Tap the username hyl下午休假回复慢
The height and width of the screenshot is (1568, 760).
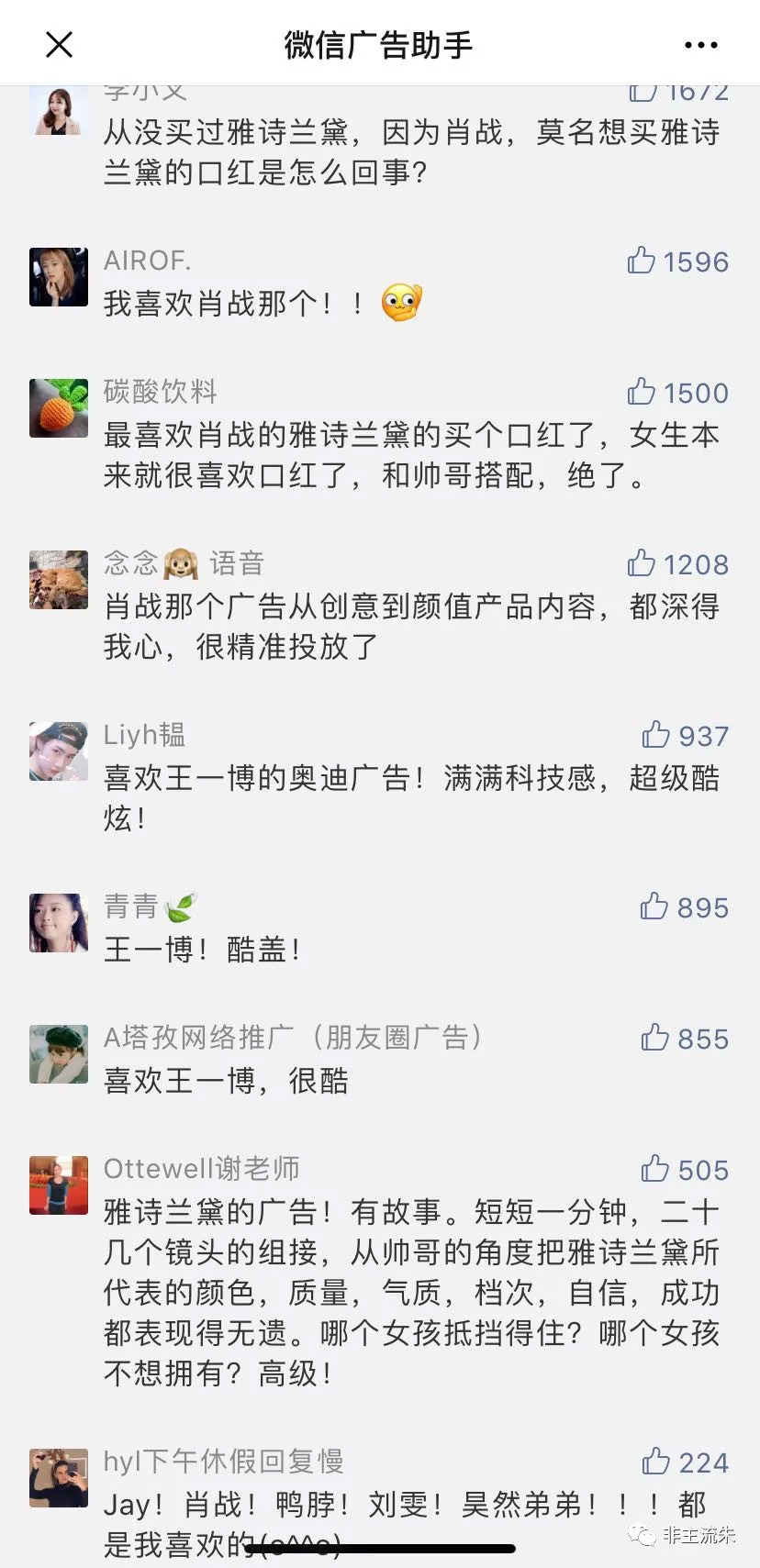coord(223,1461)
